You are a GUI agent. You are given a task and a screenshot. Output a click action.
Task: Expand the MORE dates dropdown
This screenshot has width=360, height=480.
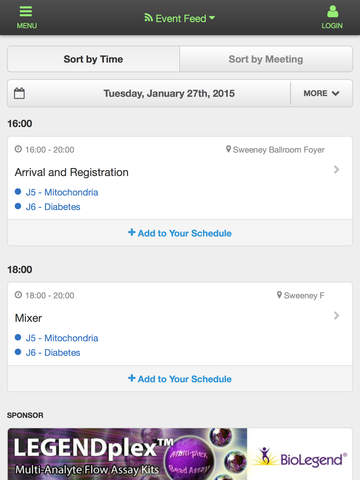click(x=321, y=93)
